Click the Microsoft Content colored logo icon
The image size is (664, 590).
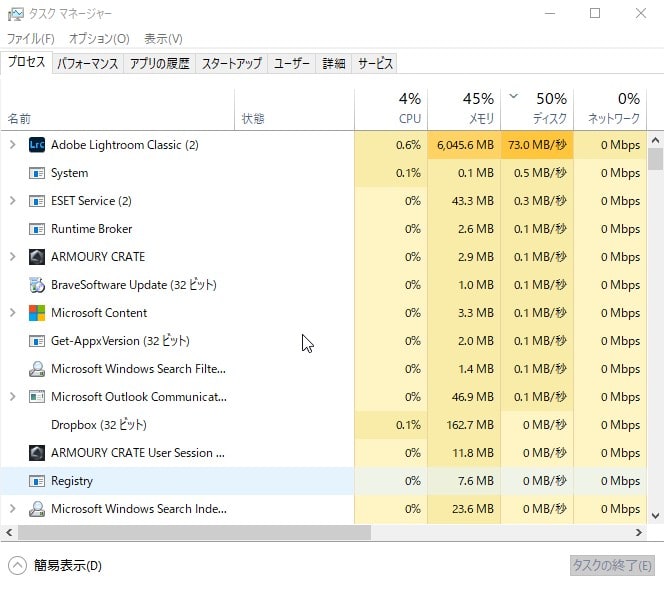pyautogui.click(x=37, y=313)
